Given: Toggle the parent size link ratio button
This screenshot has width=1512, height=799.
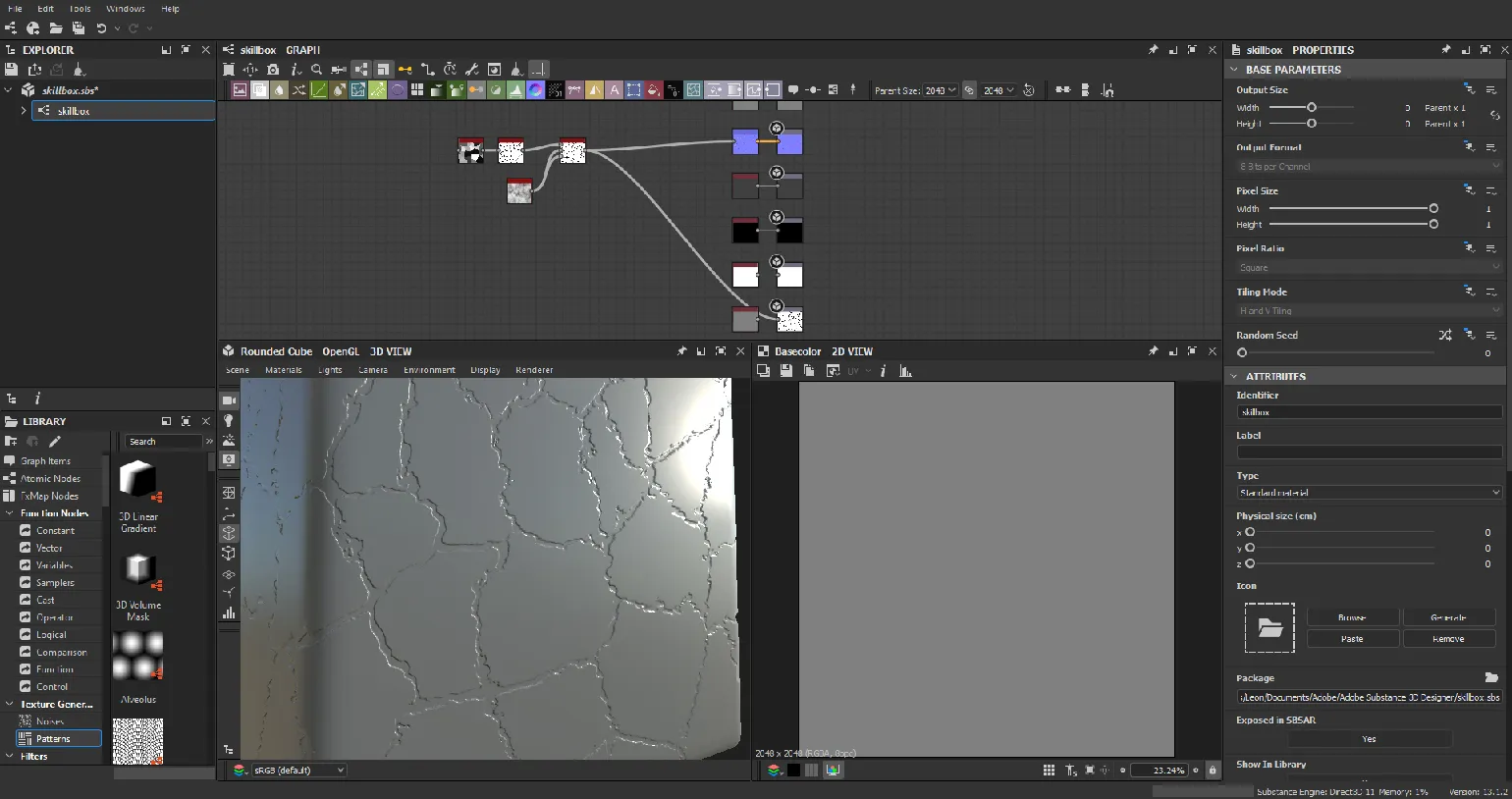Looking at the screenshot, I should (969, 90).
